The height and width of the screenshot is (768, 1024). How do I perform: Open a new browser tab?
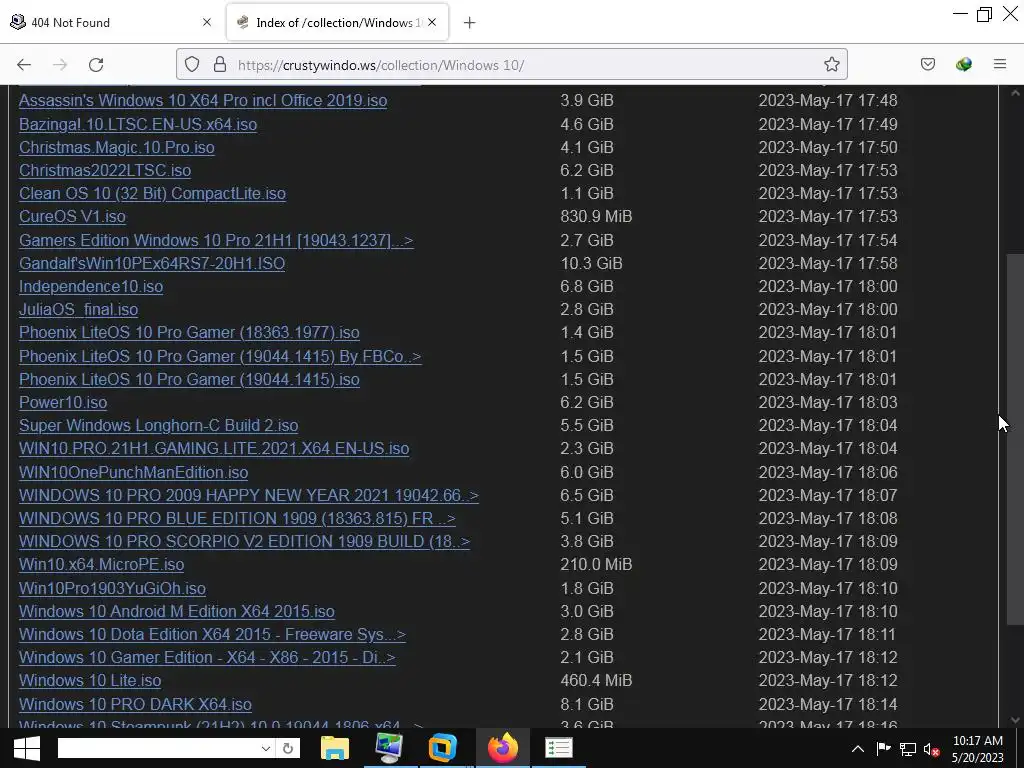[x=469, y=23]
